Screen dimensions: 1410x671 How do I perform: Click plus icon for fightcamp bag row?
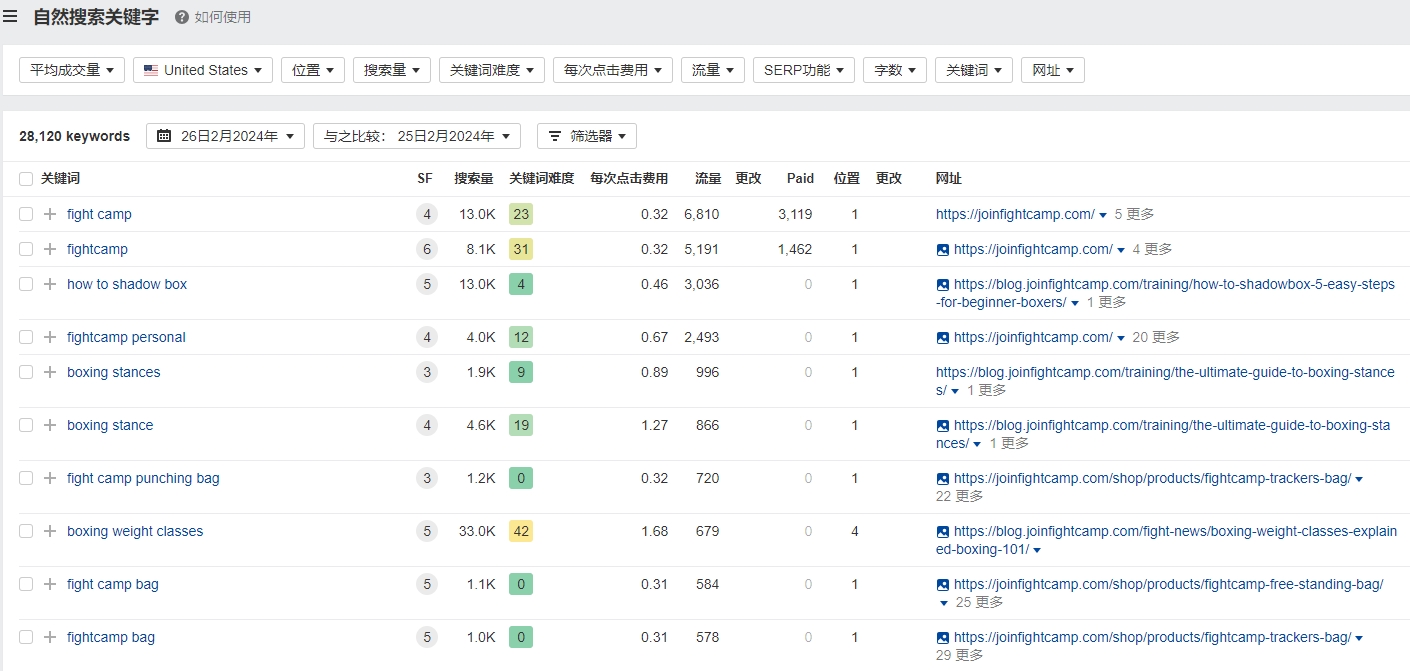tap(50, 637)
